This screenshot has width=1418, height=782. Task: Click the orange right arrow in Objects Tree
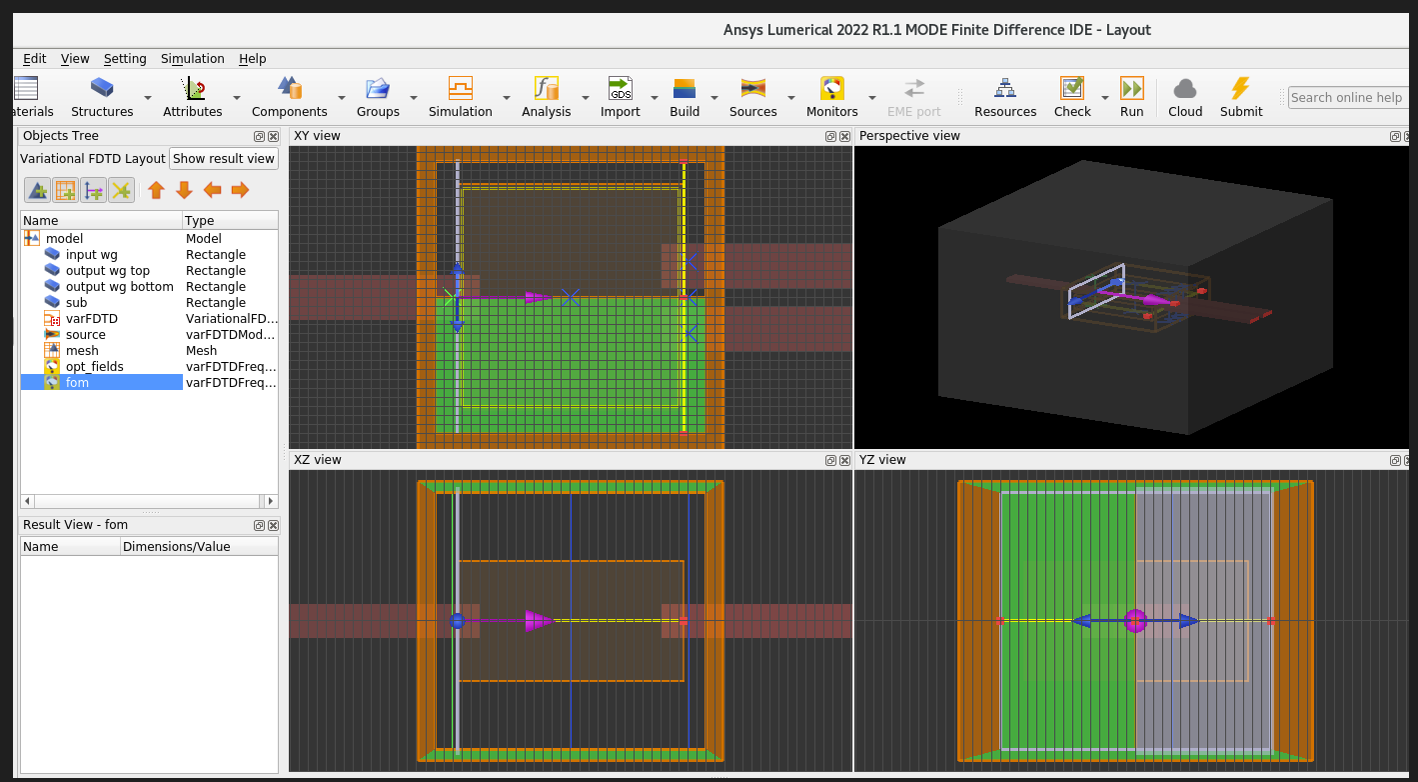tap(240, 190)
